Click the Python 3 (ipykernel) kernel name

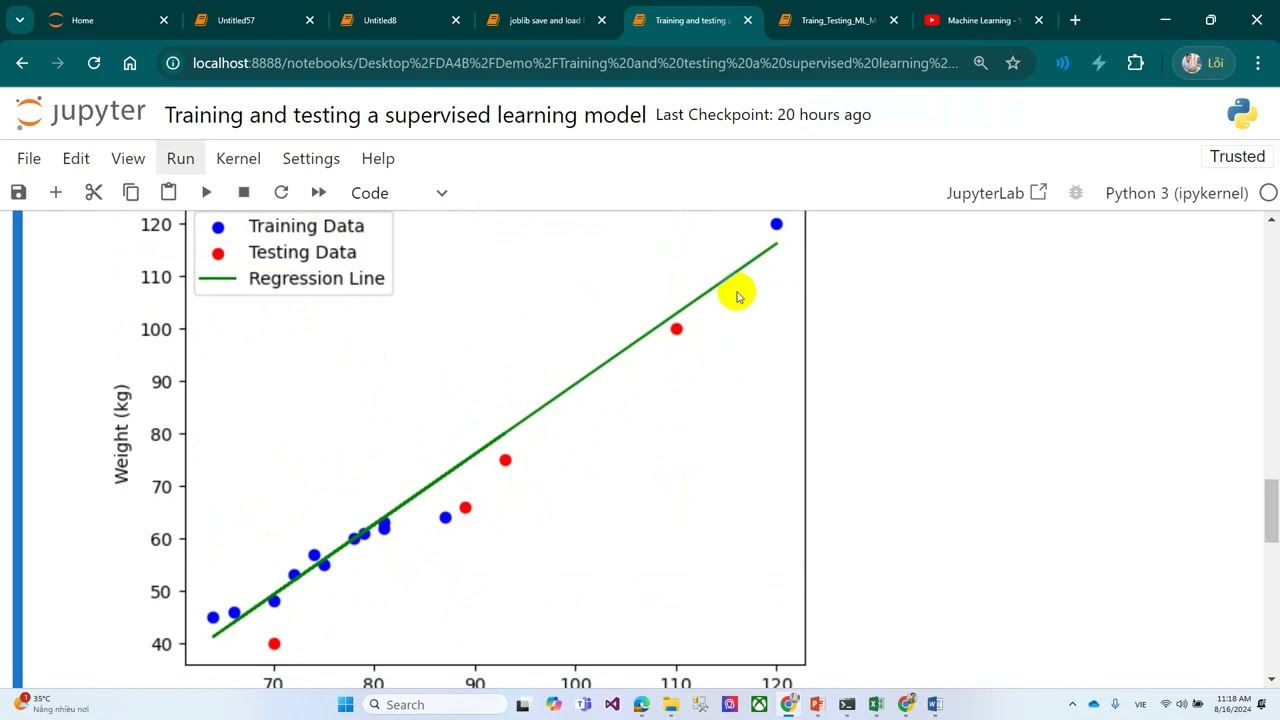[x=1177, y=193]
